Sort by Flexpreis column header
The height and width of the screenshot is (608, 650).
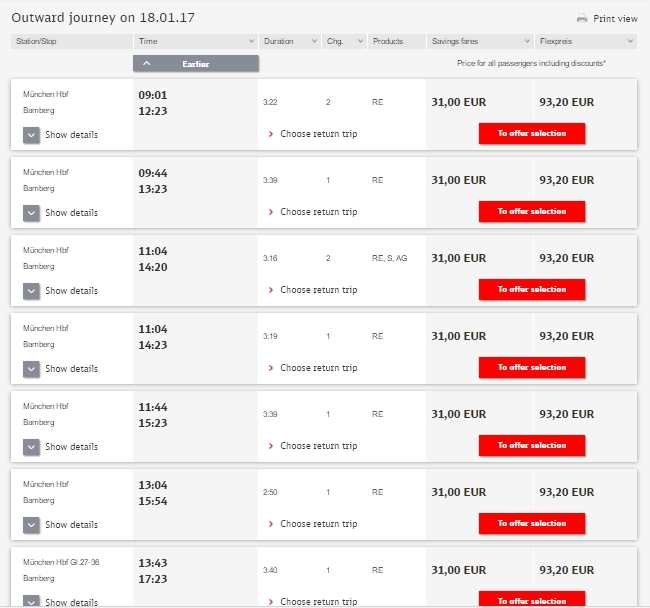(x=587, y=41)
